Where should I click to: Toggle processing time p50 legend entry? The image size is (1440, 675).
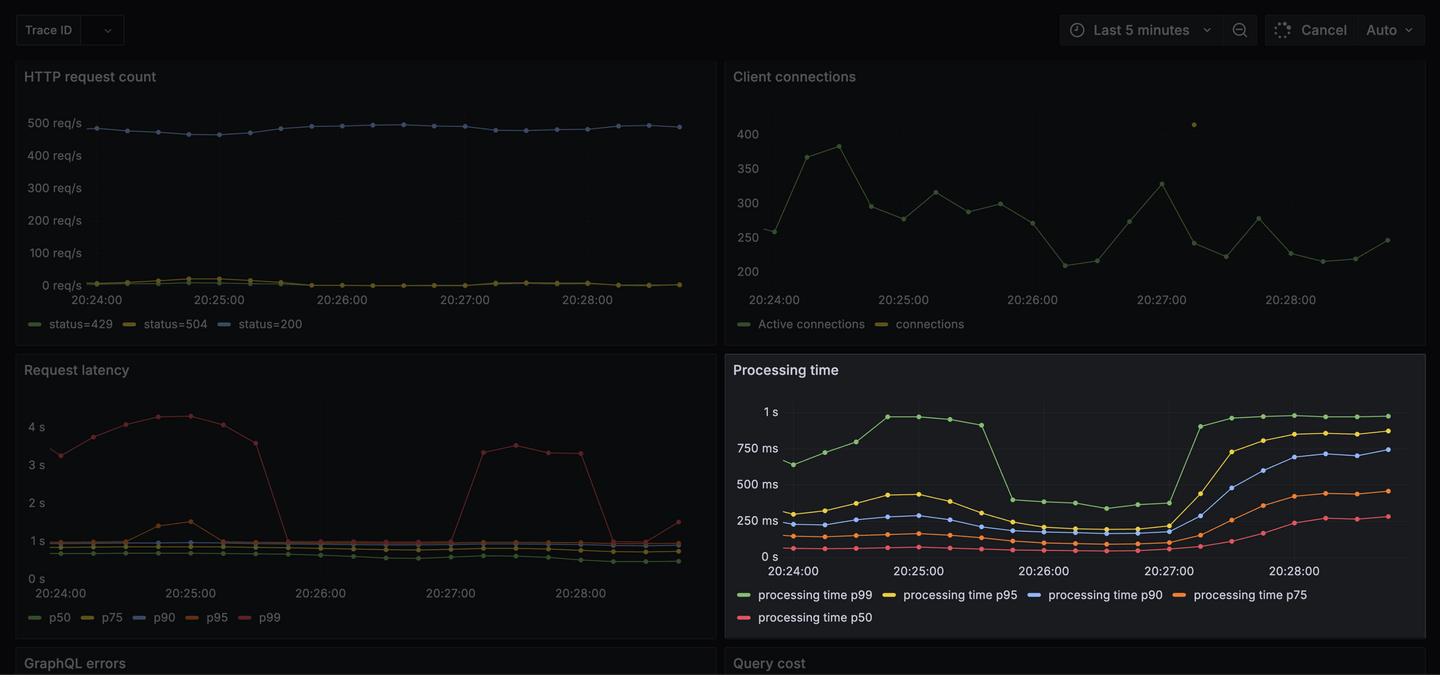tap(805, 618)
